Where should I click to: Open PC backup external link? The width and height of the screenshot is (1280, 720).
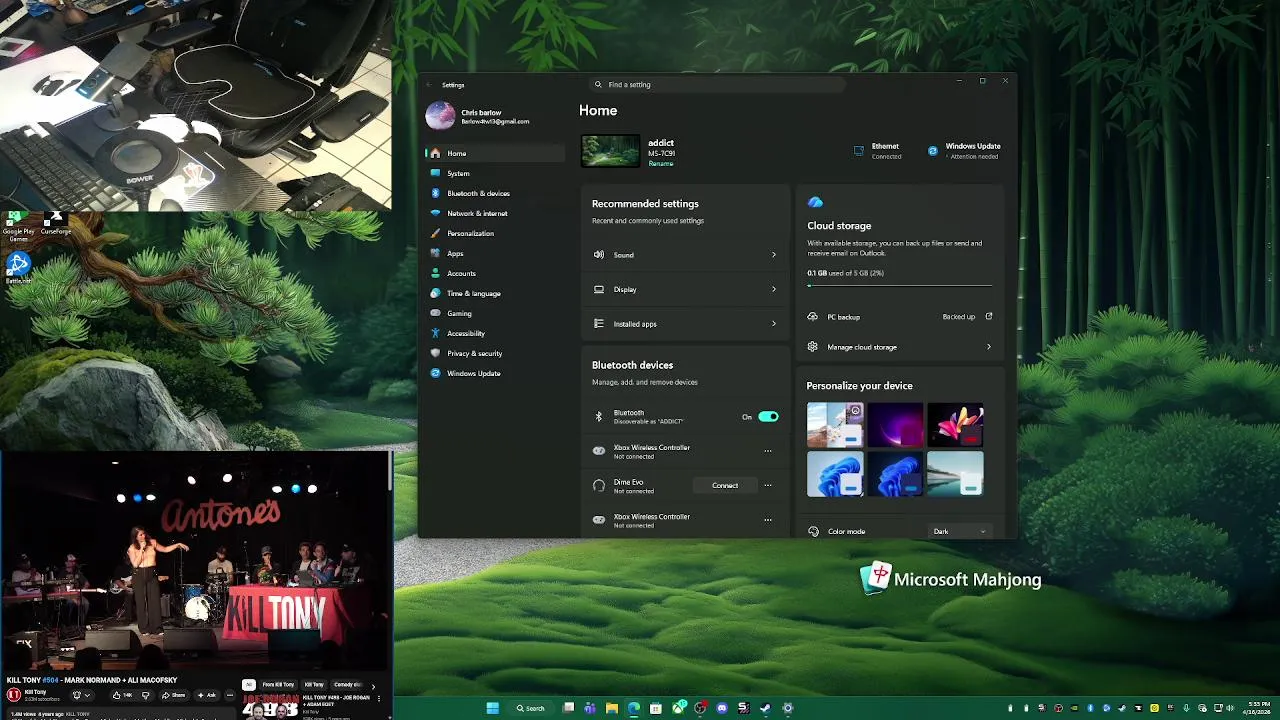click(989, 317)
